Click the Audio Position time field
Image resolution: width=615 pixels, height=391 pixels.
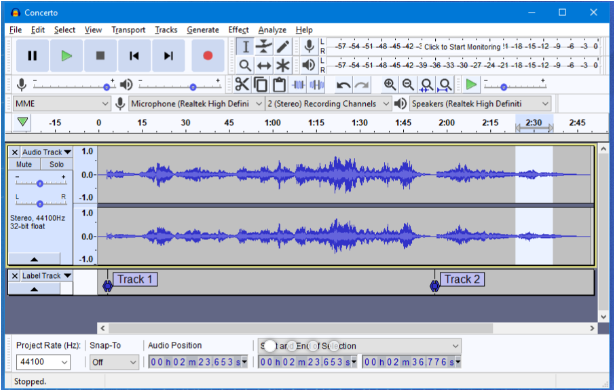[x=198, y=362]
